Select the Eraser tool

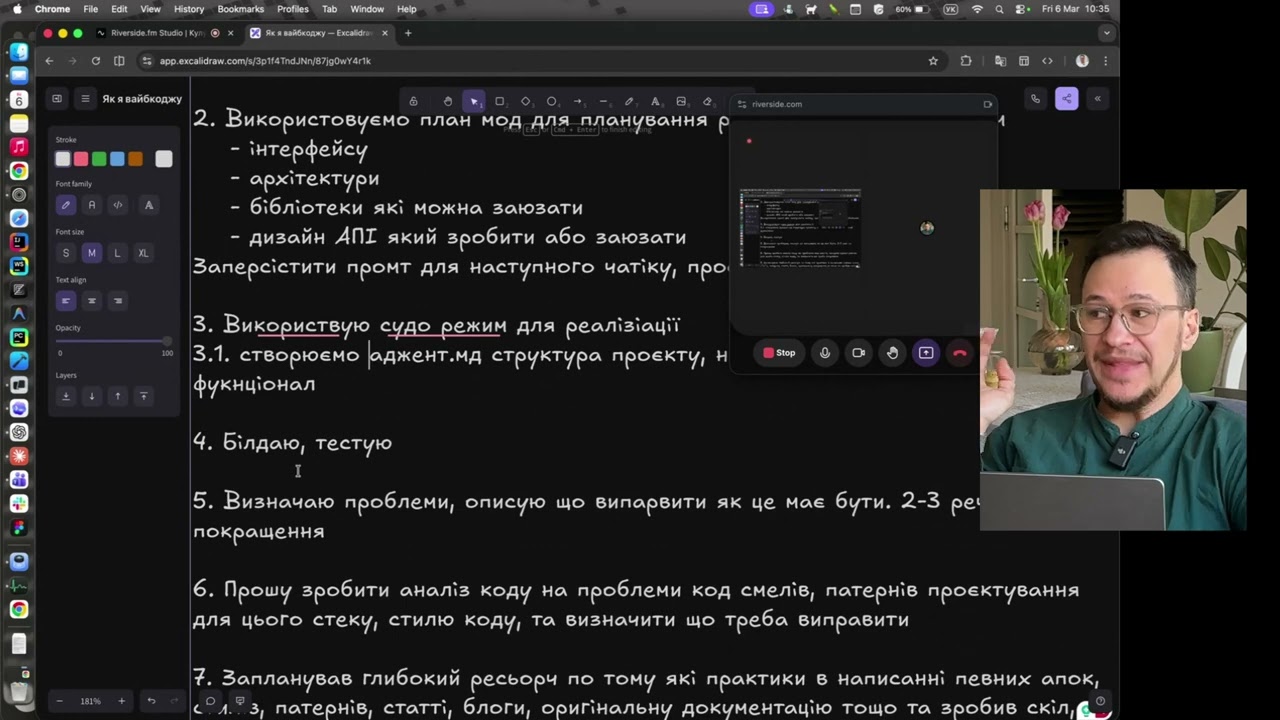click(707, 101)
